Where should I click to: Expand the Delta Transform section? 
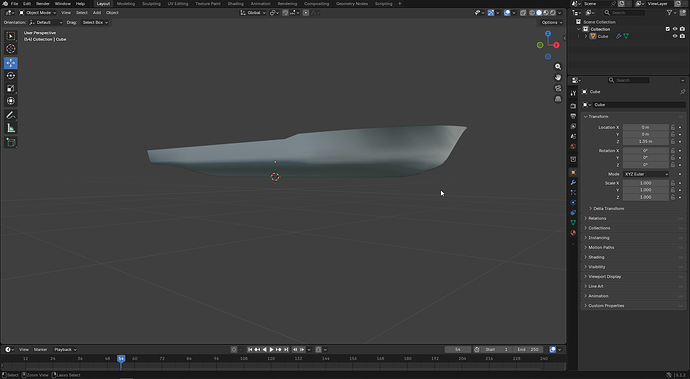click(x=608, y=209)
